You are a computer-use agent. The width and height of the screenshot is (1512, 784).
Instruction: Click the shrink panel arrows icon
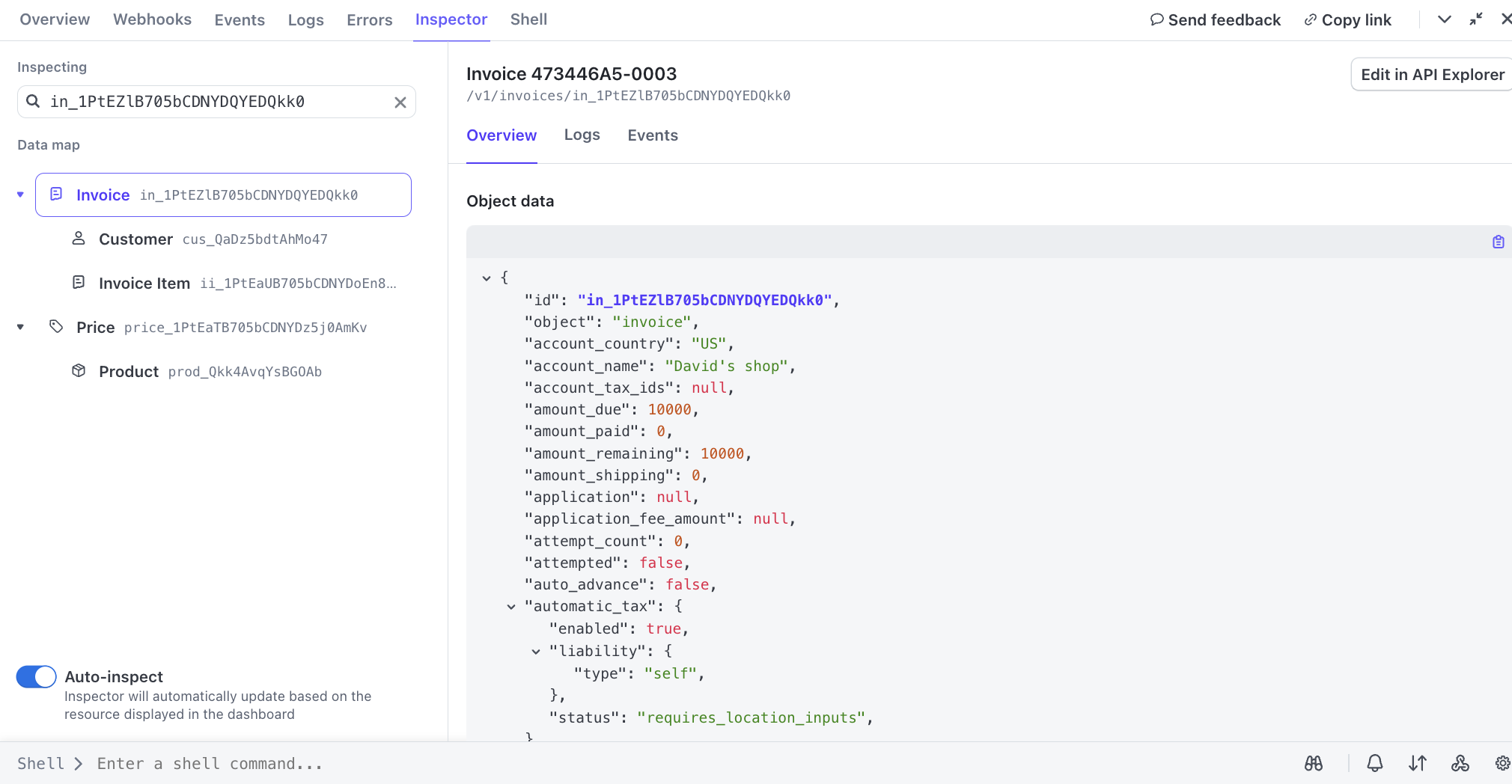point(1476,19)
